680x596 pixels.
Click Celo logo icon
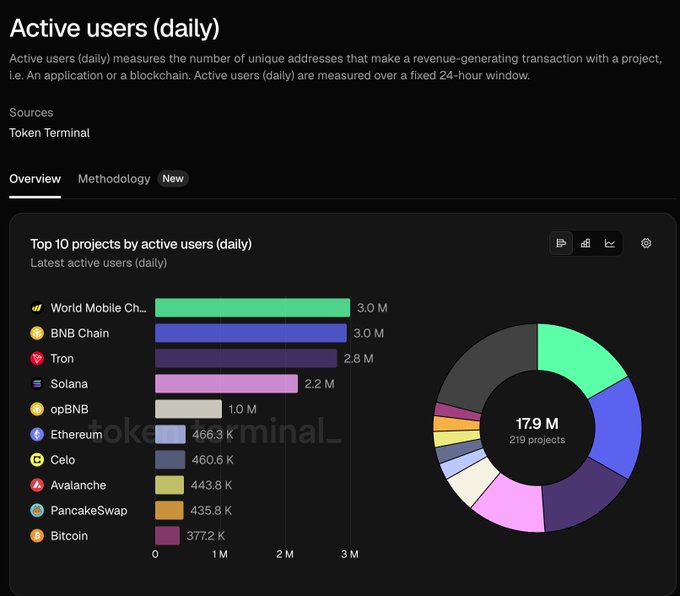tap(37, 460)
